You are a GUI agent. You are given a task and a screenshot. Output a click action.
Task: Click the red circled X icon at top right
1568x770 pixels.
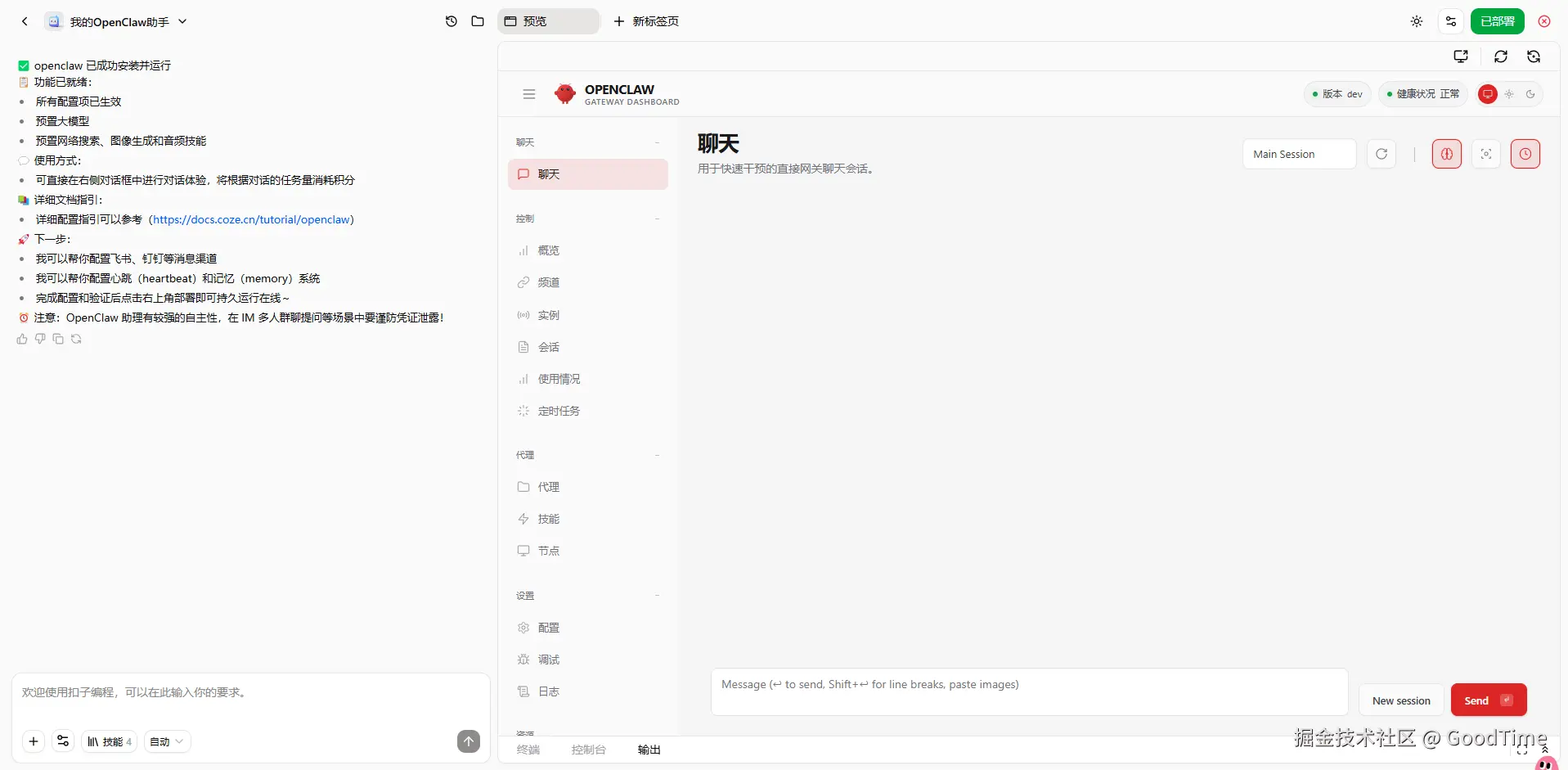[x=1544, y=21]
